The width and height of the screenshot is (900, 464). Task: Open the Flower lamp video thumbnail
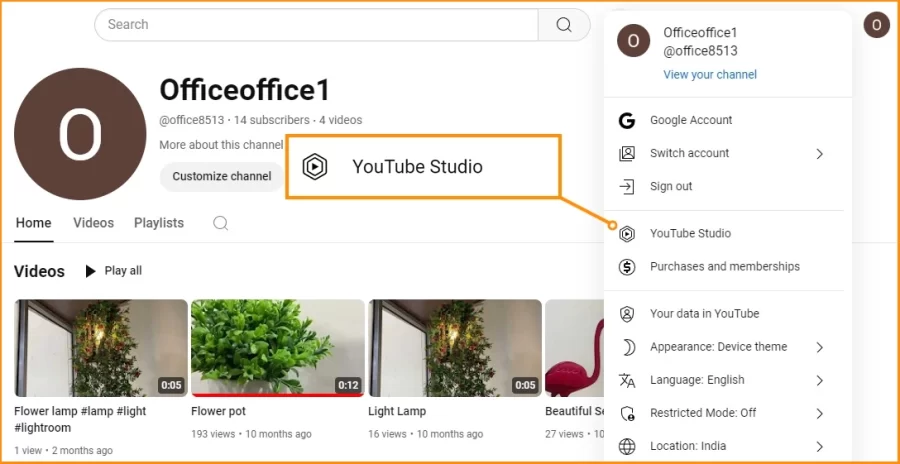point(101,348)
